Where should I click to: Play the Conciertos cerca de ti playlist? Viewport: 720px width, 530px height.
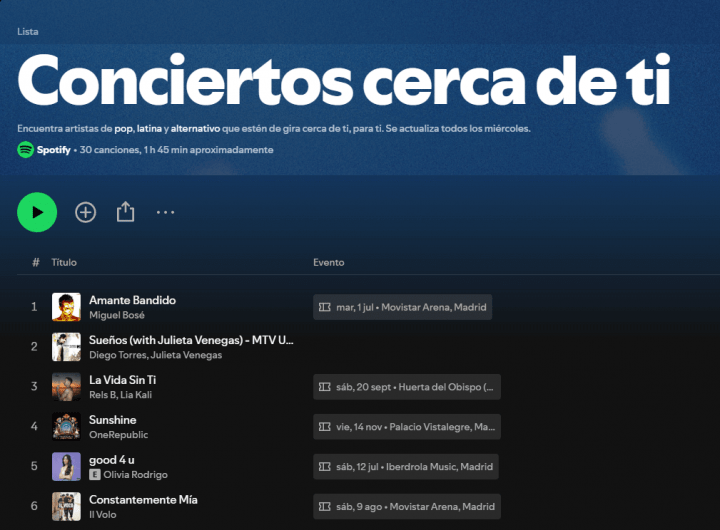coord(37,212)
